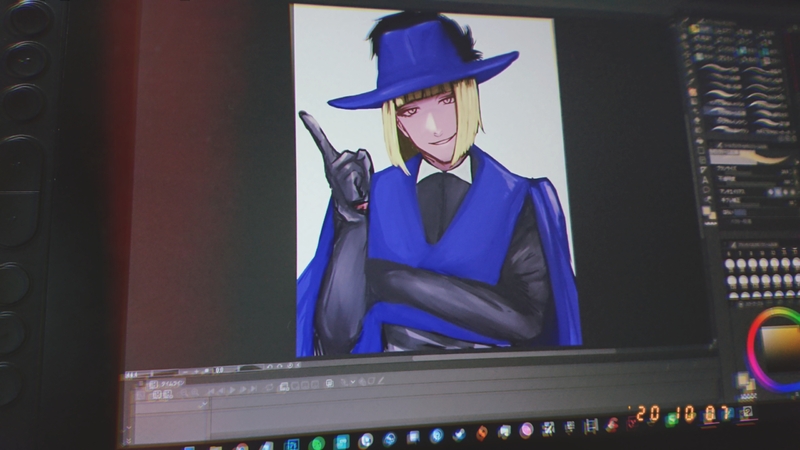Click the foreground color chip under the color wheel
This screenshot has height=450, width=800.
[x=743, y=379]
